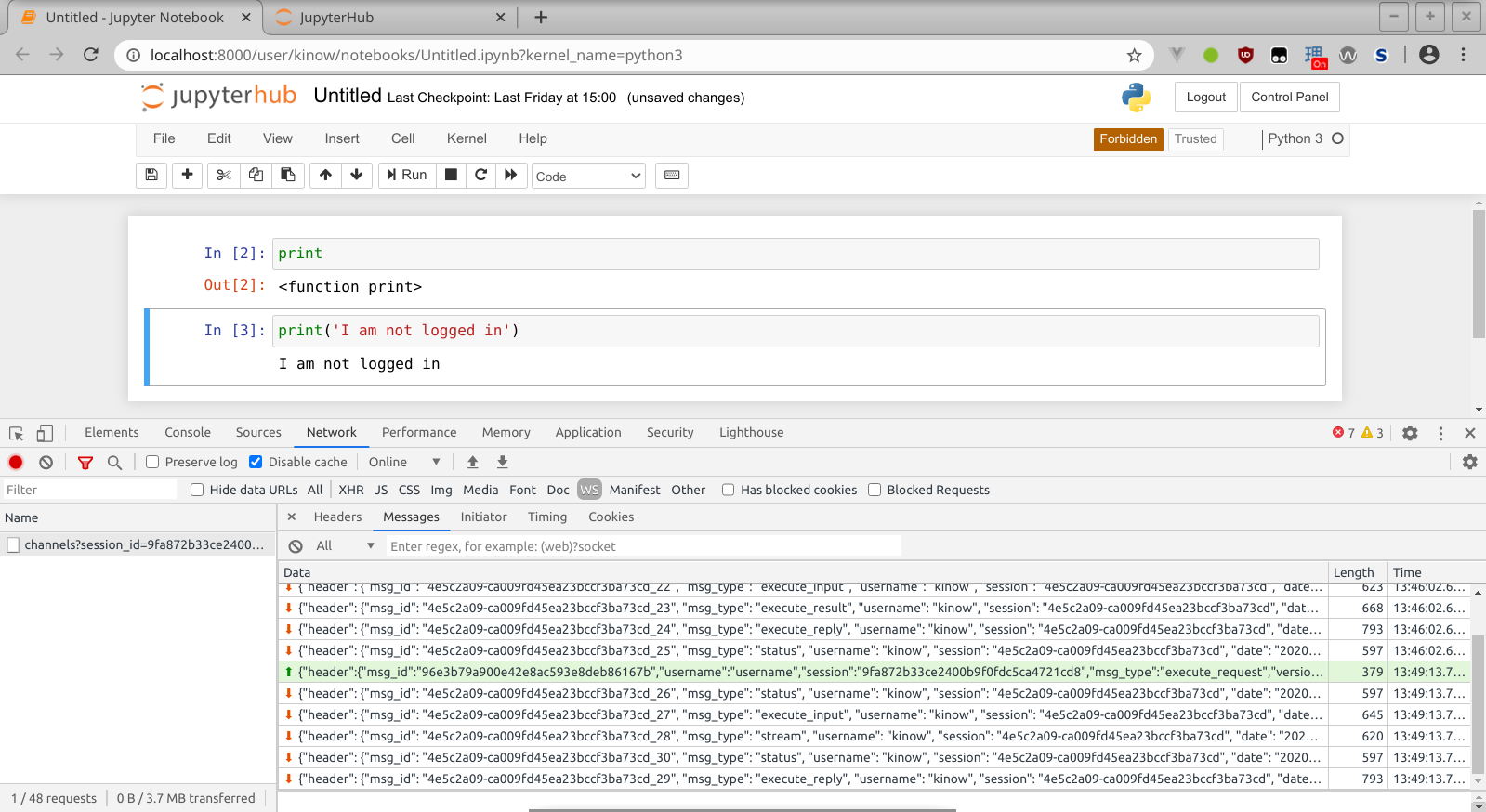Open the notebook File menu
Screen dimensions: 1486x812
164,138
